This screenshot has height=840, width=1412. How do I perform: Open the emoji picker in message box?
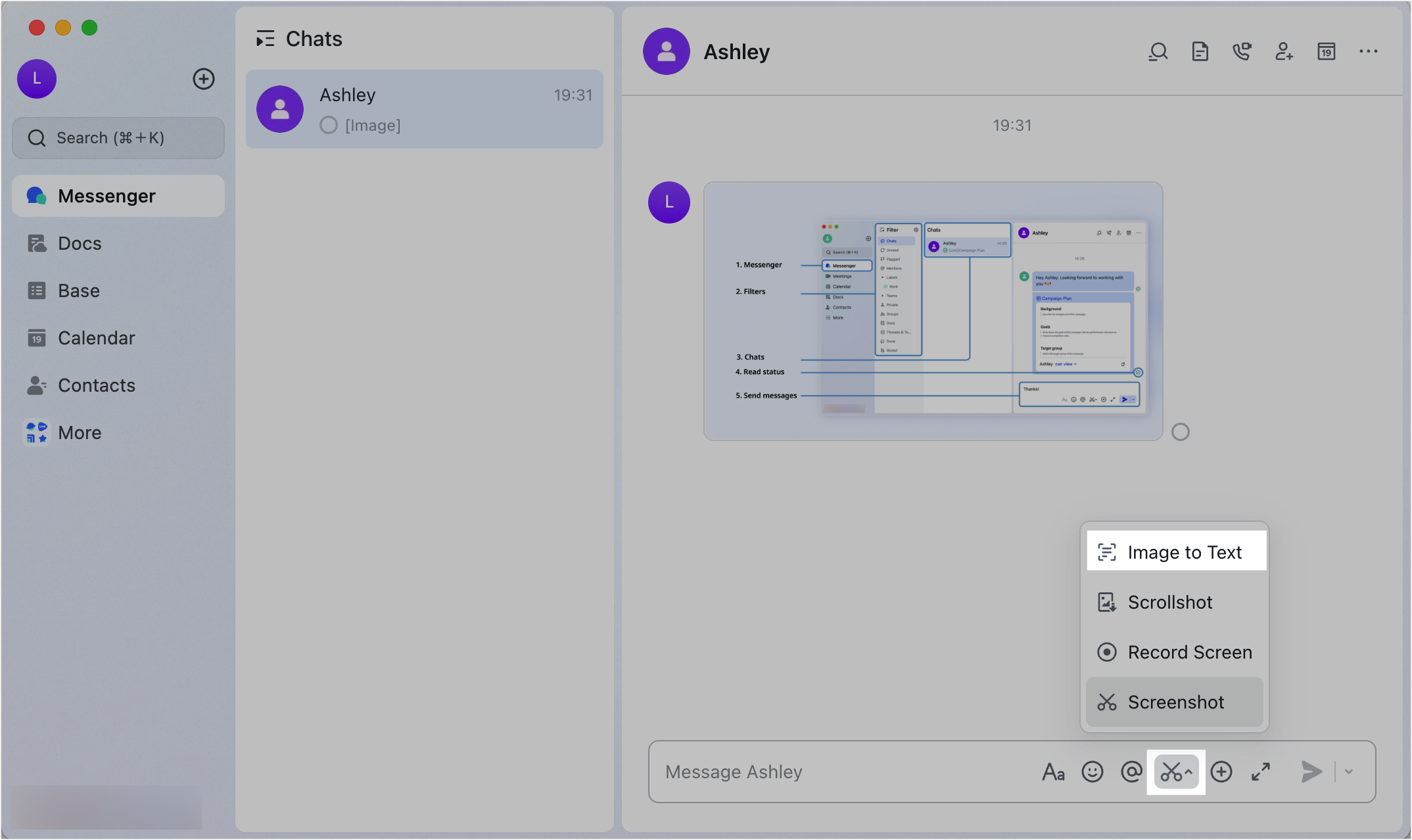(1093, 772)
